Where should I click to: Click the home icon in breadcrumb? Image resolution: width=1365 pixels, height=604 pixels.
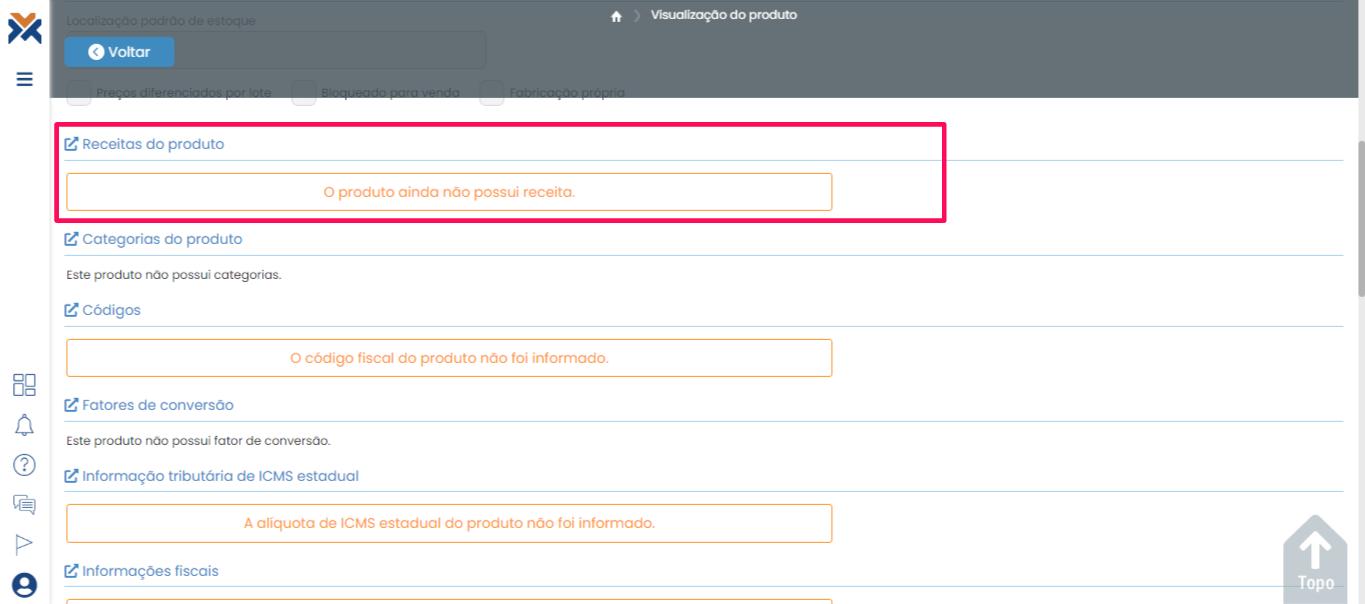click(616, 16)
